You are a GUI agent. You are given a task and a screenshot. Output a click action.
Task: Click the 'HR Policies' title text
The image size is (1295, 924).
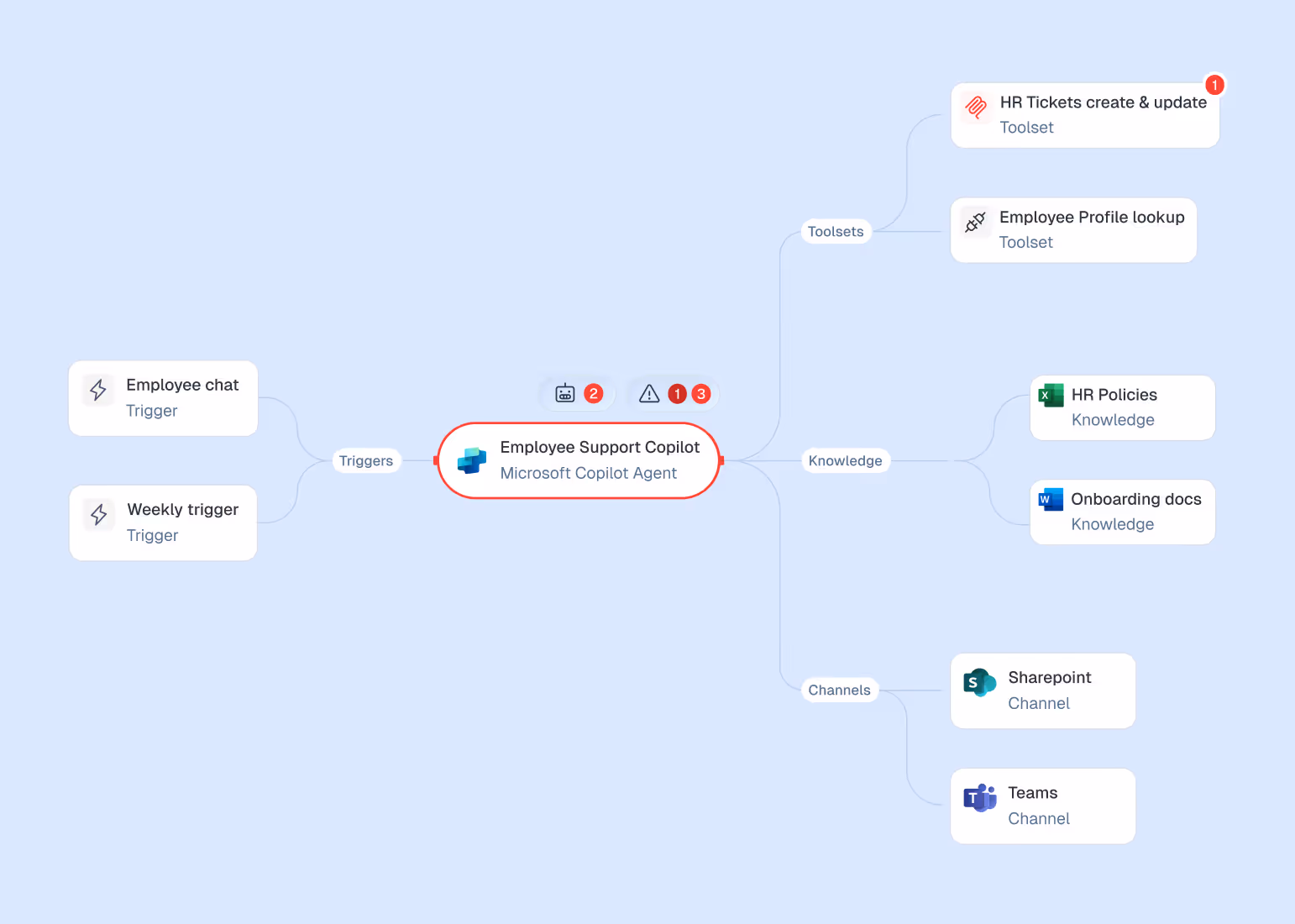tap(1114, 395)
